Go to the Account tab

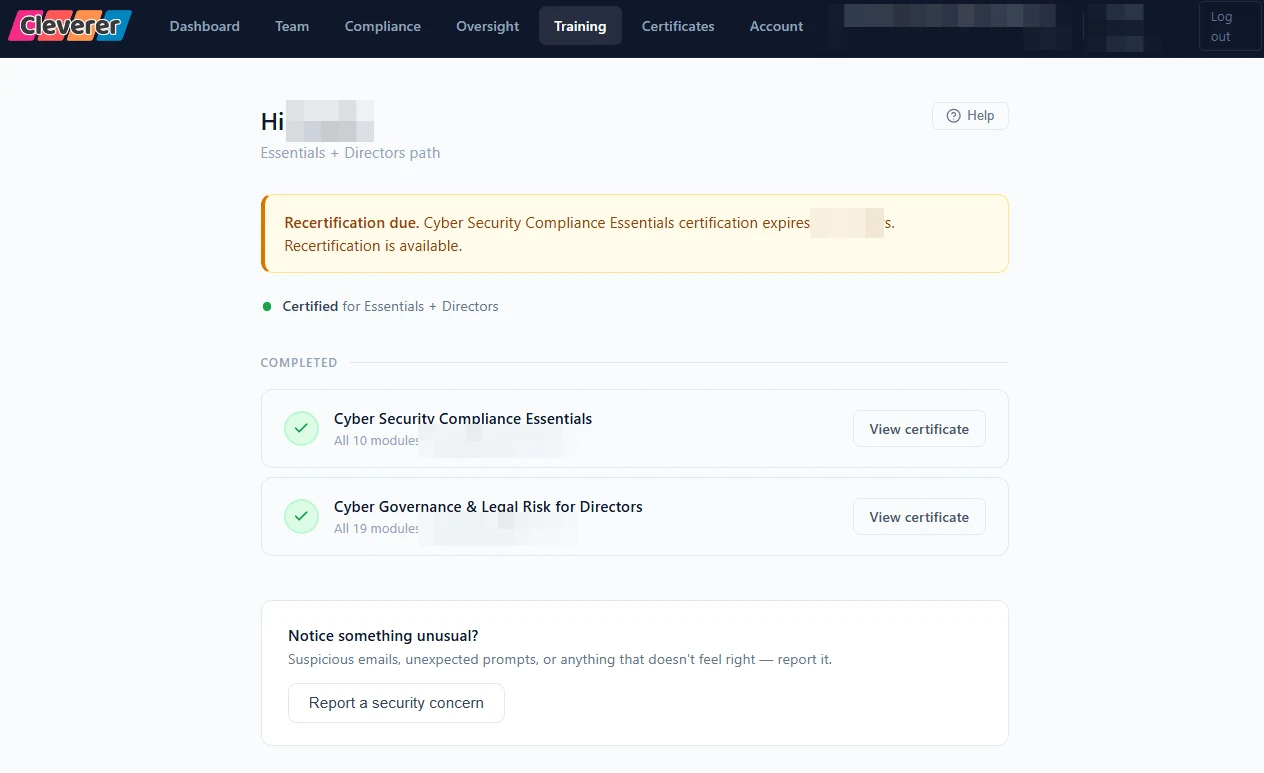[x=776, y=26]
